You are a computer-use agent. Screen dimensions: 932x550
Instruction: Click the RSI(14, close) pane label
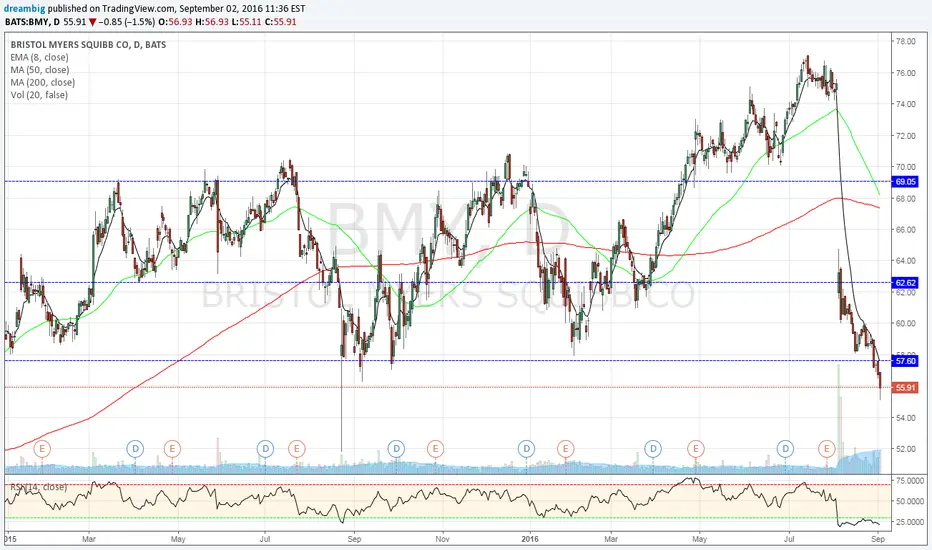pyautogui.click(x=39, y=487)
